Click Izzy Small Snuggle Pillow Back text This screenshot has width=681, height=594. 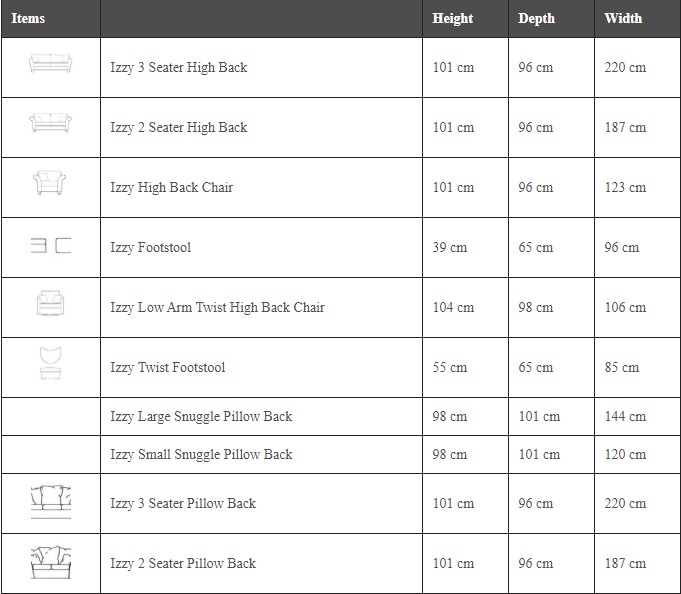point(201,454)
